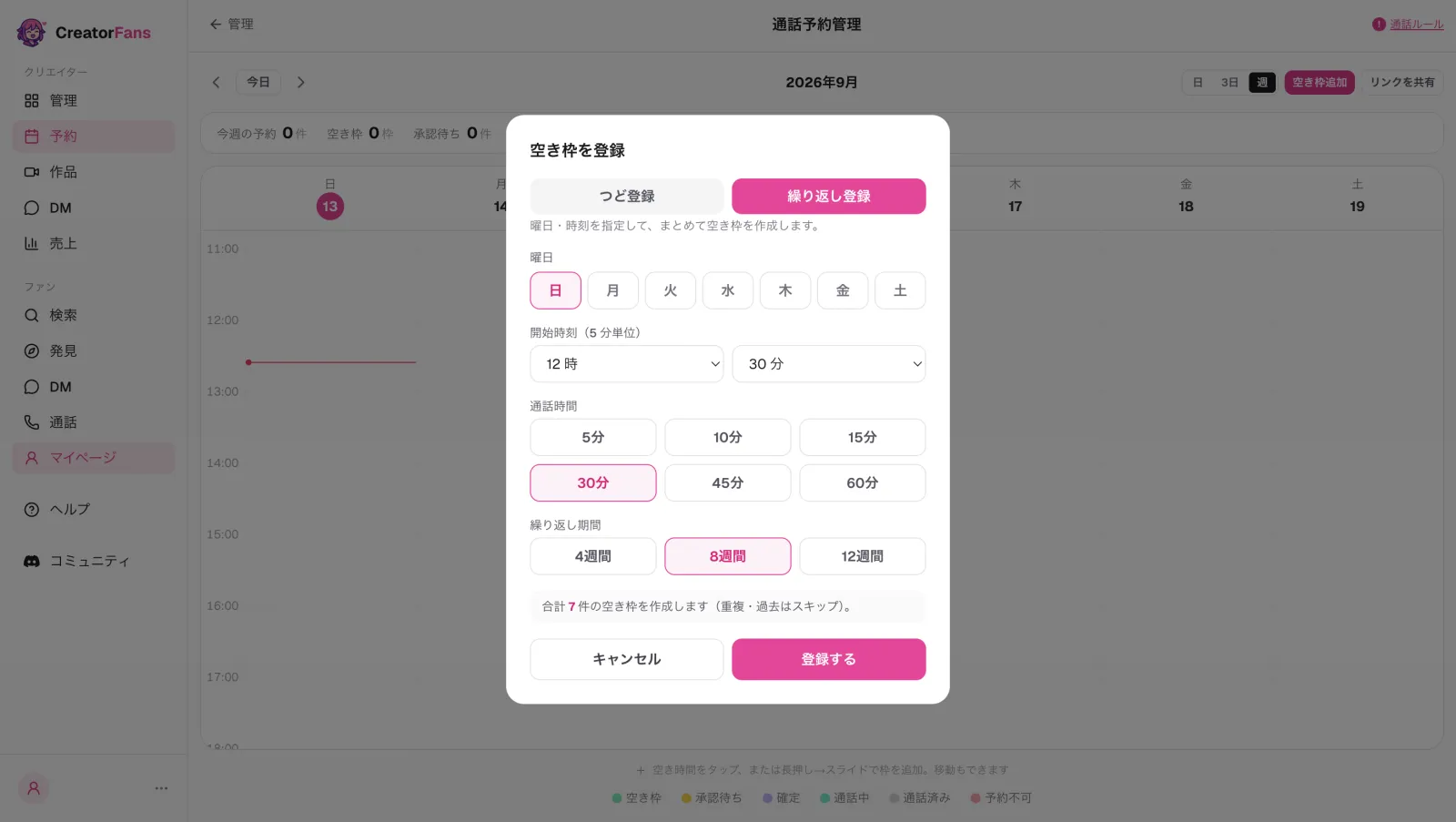Open the 通話 phone icon

[x=32, y=422]
